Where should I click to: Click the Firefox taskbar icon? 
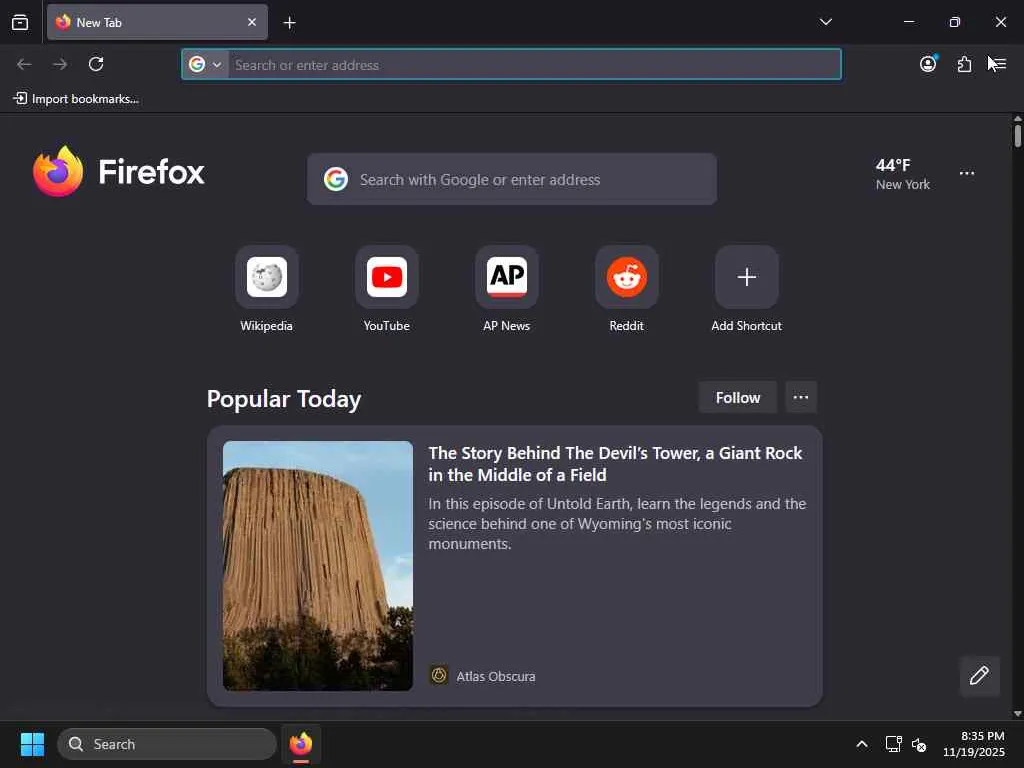pos(301,744)
